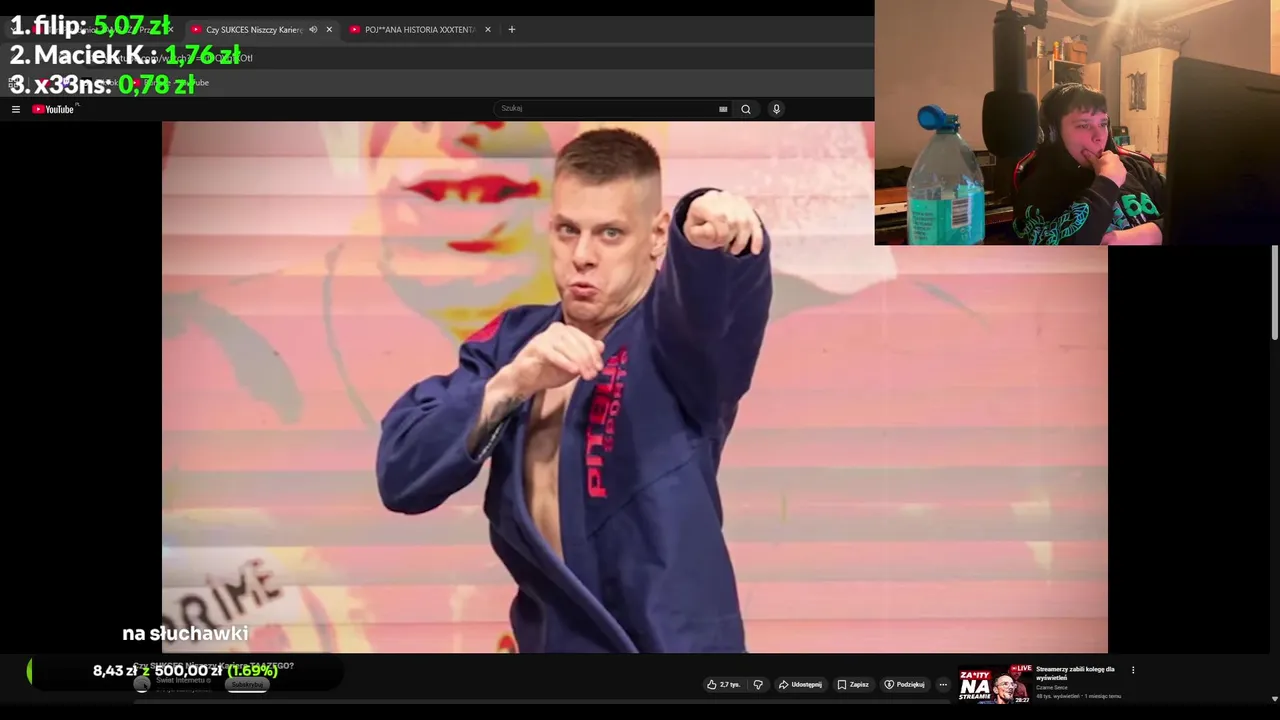Dislike the video
Image resolution: width=1280 pixels, height=720 pixels.
(x=758, y=685)
